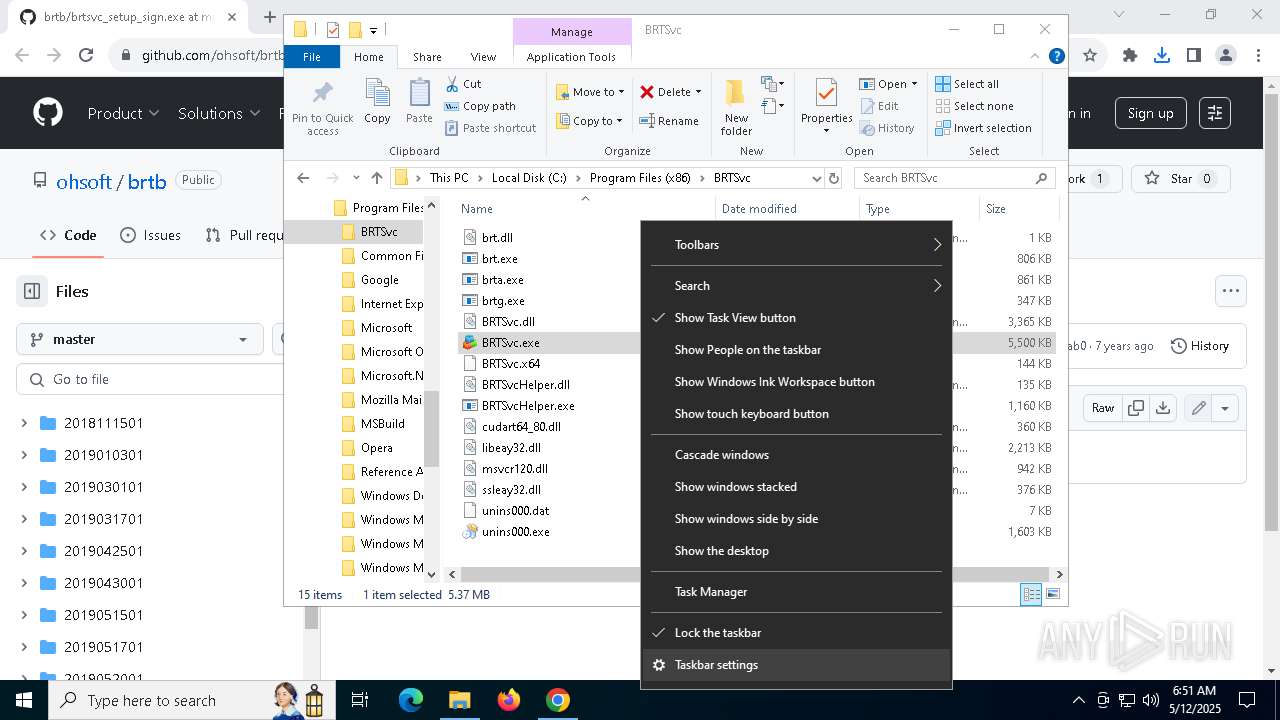This screenshot has width=1280, height=720.
Task: Switch to details view layout icon
Action: (x=1031, y=594)
